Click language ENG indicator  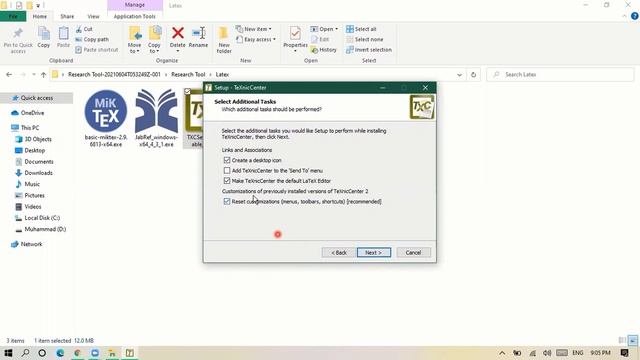click(578, 353)
